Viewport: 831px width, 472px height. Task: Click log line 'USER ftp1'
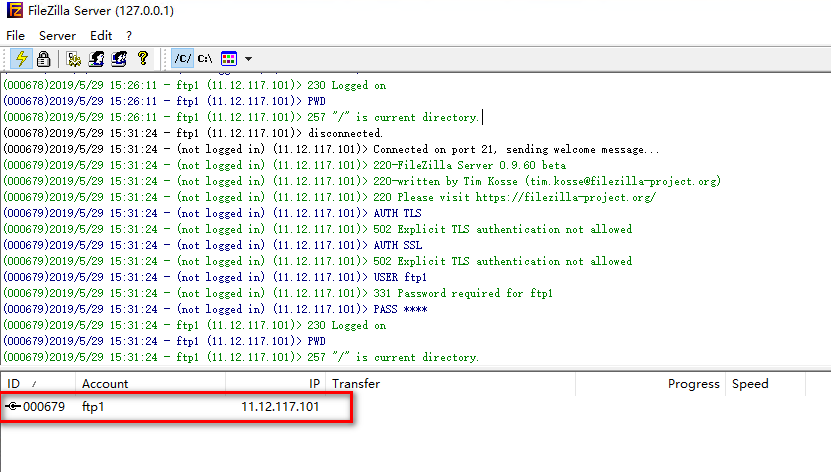tap(215, 277)
